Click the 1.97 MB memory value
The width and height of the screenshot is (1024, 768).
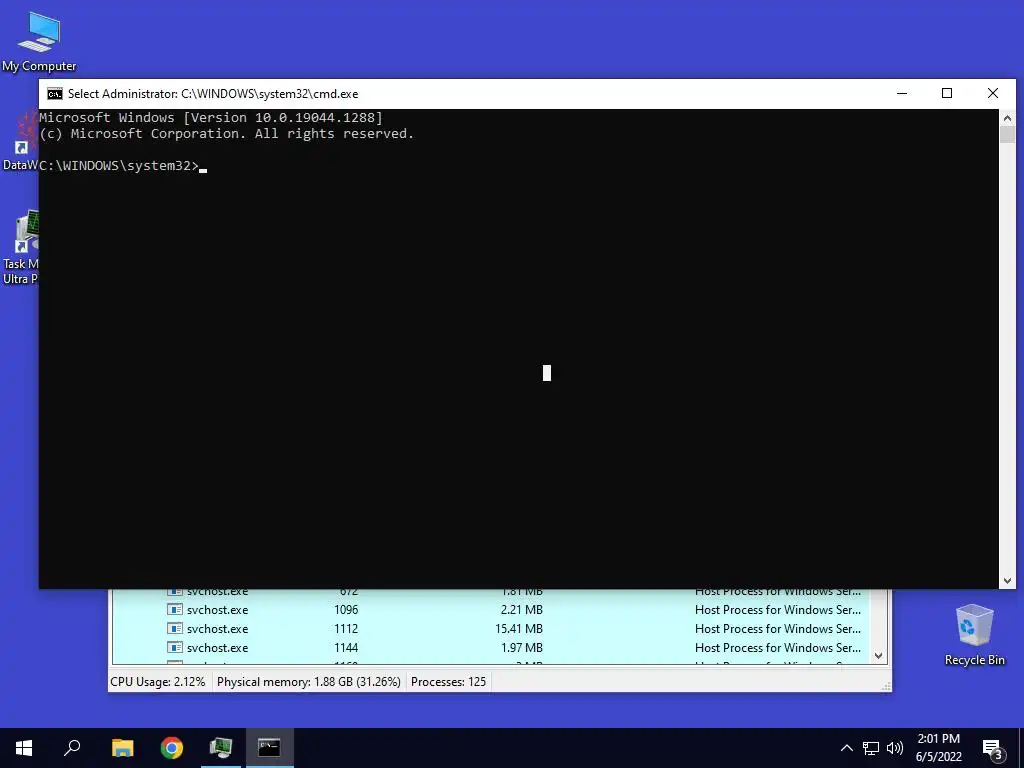[521, 648]
